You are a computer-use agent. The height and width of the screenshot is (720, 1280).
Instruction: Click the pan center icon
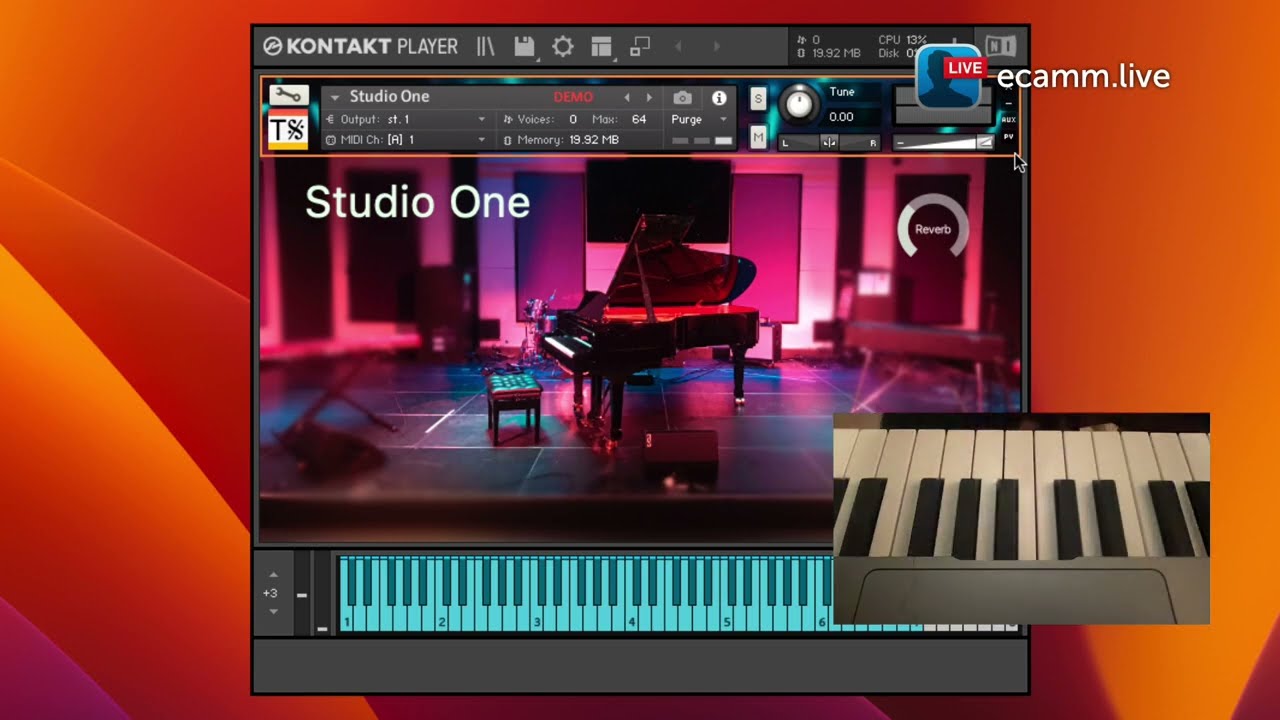[x=829, y=143]
